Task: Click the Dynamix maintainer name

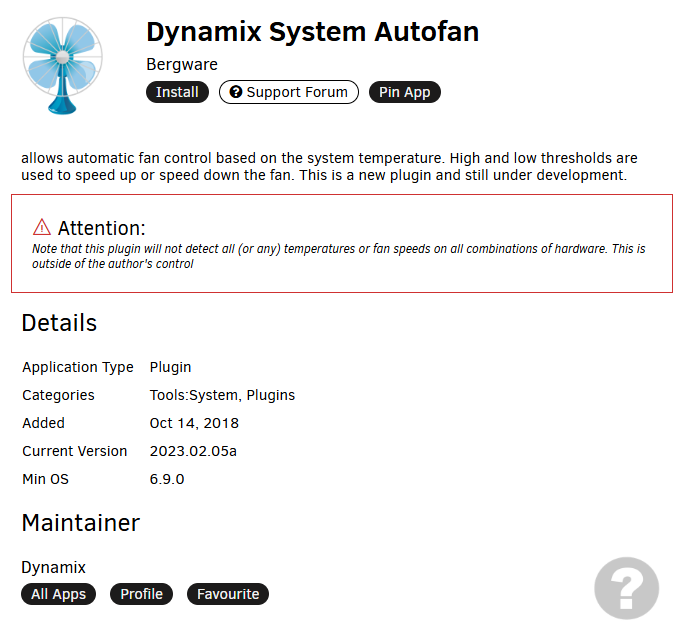Action: [x=53, y=567]
